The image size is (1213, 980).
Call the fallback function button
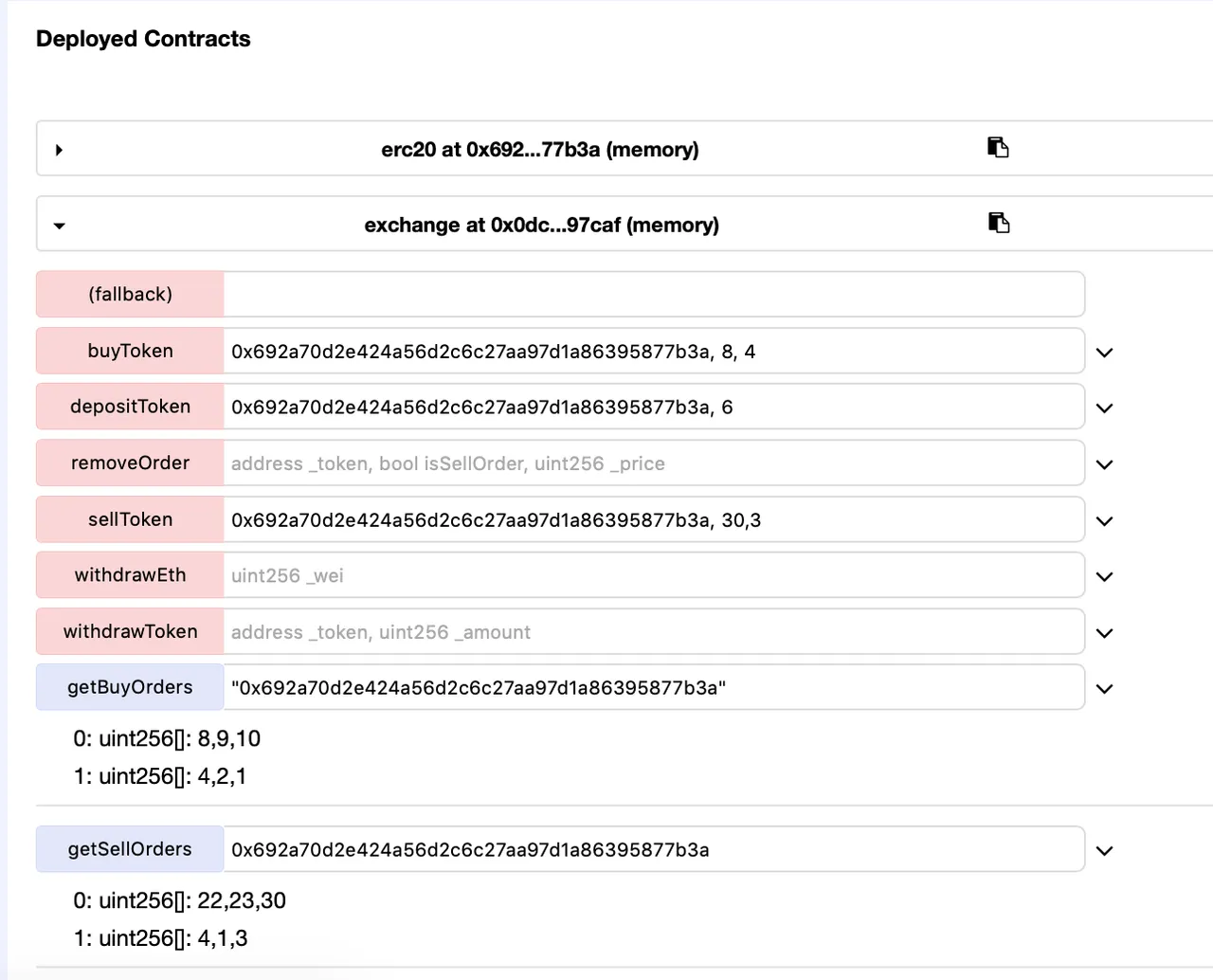pyautogui.click(x=130, y=294)
